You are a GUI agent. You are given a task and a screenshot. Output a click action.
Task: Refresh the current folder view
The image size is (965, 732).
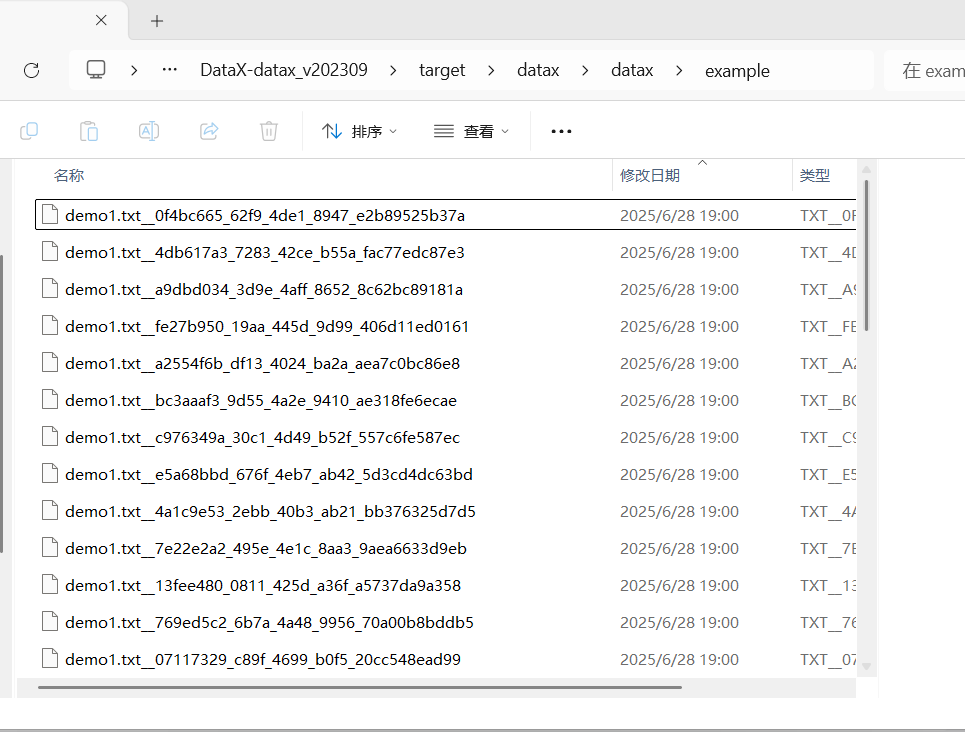(x=31, y=70)
